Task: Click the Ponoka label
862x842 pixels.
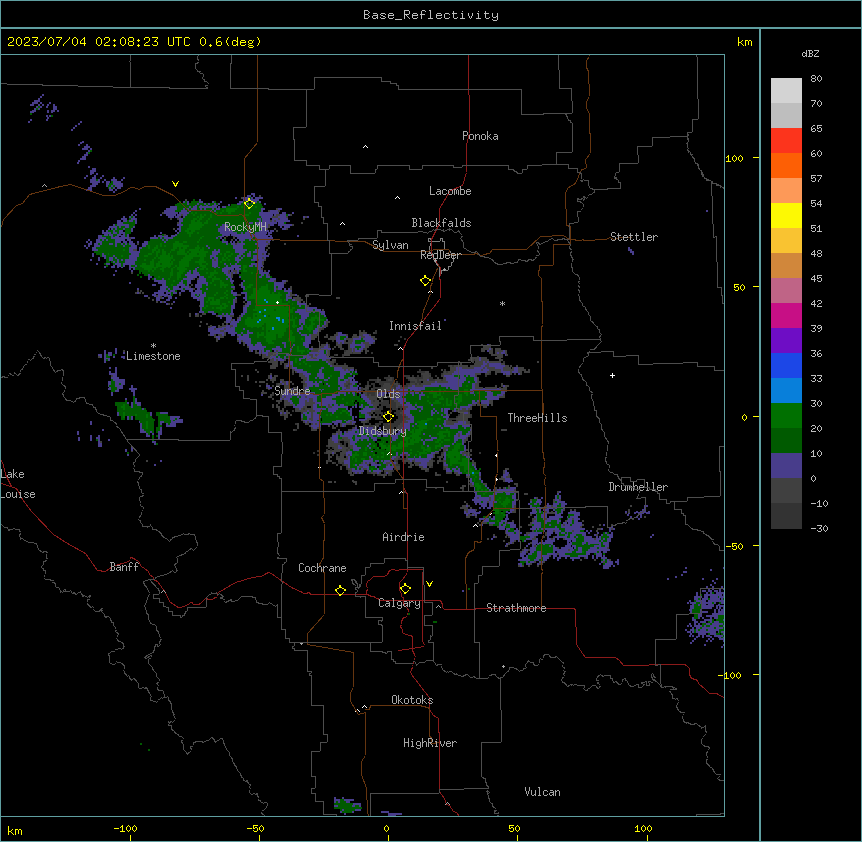Action: 480,136
